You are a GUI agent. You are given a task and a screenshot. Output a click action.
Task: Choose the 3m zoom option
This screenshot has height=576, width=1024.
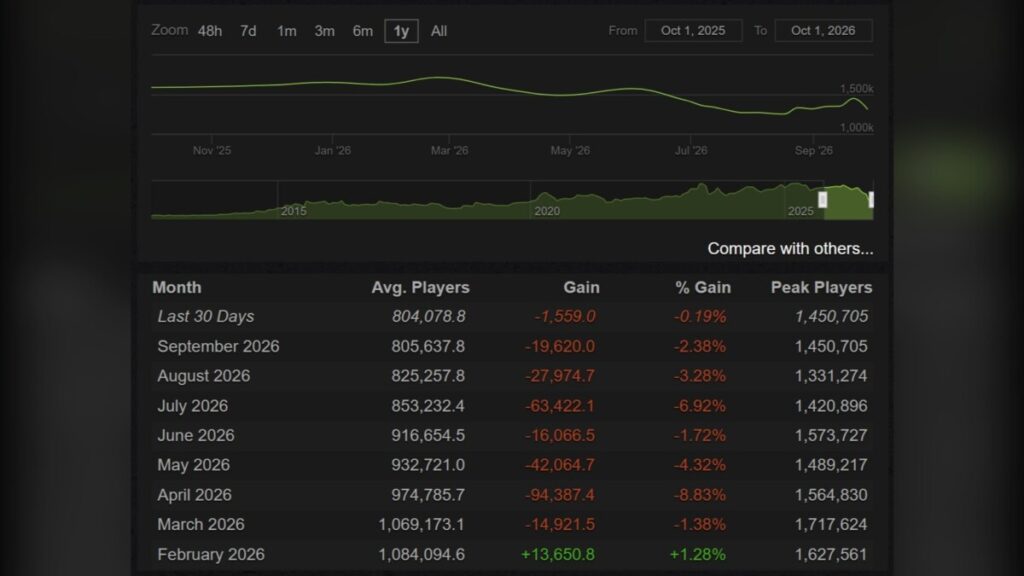[x=325, y=31]
